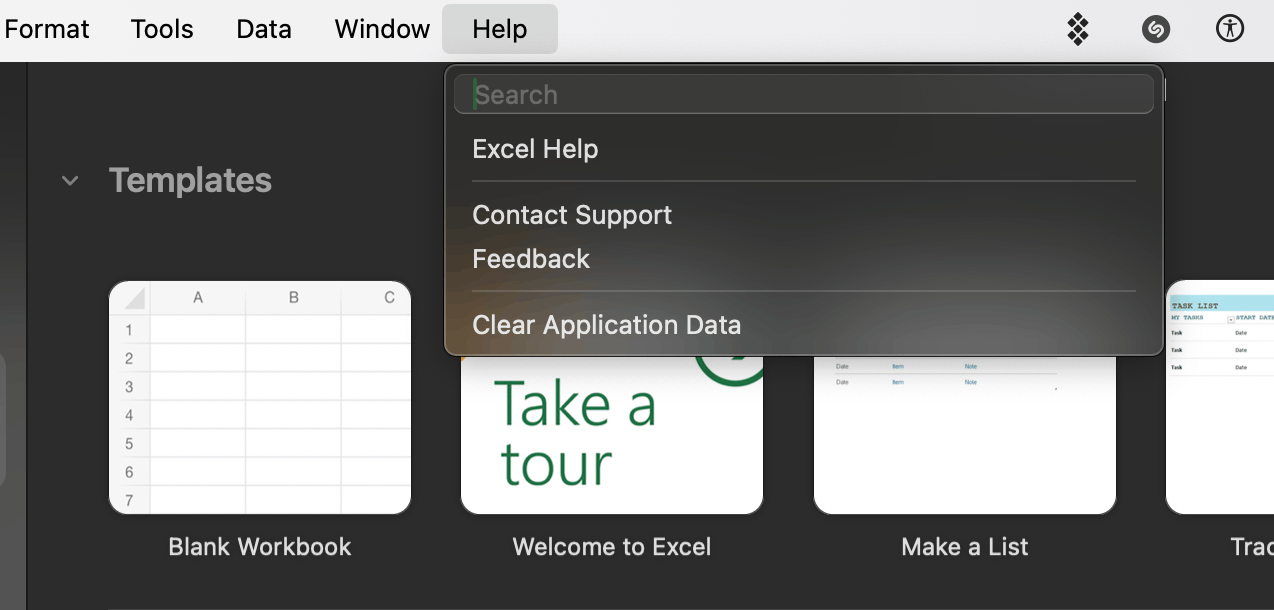Close the open Help menu
Image resolution: width=1274 pixels, height=610 pixels.
click(500, 29)
